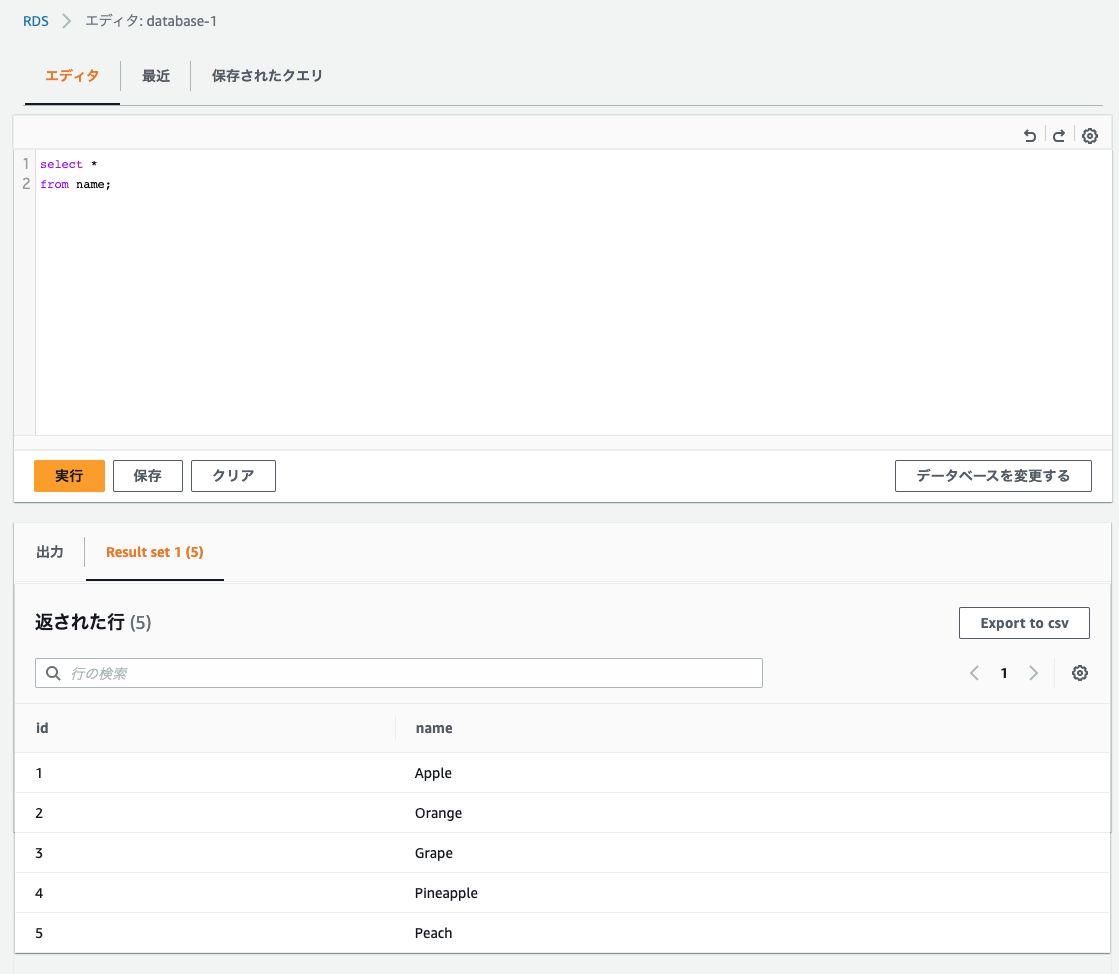The height and width of the screenshot is (974, 1119).
Task: Select the Result set 1 (5) tab
Action: (x=154, y=551)
